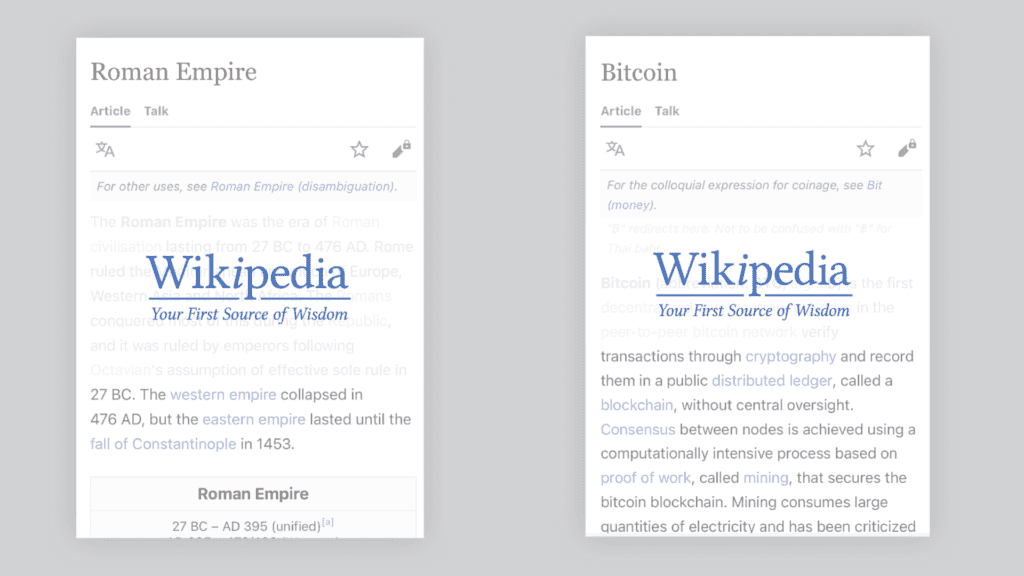Open the distributed ledger link

[771, 380]
